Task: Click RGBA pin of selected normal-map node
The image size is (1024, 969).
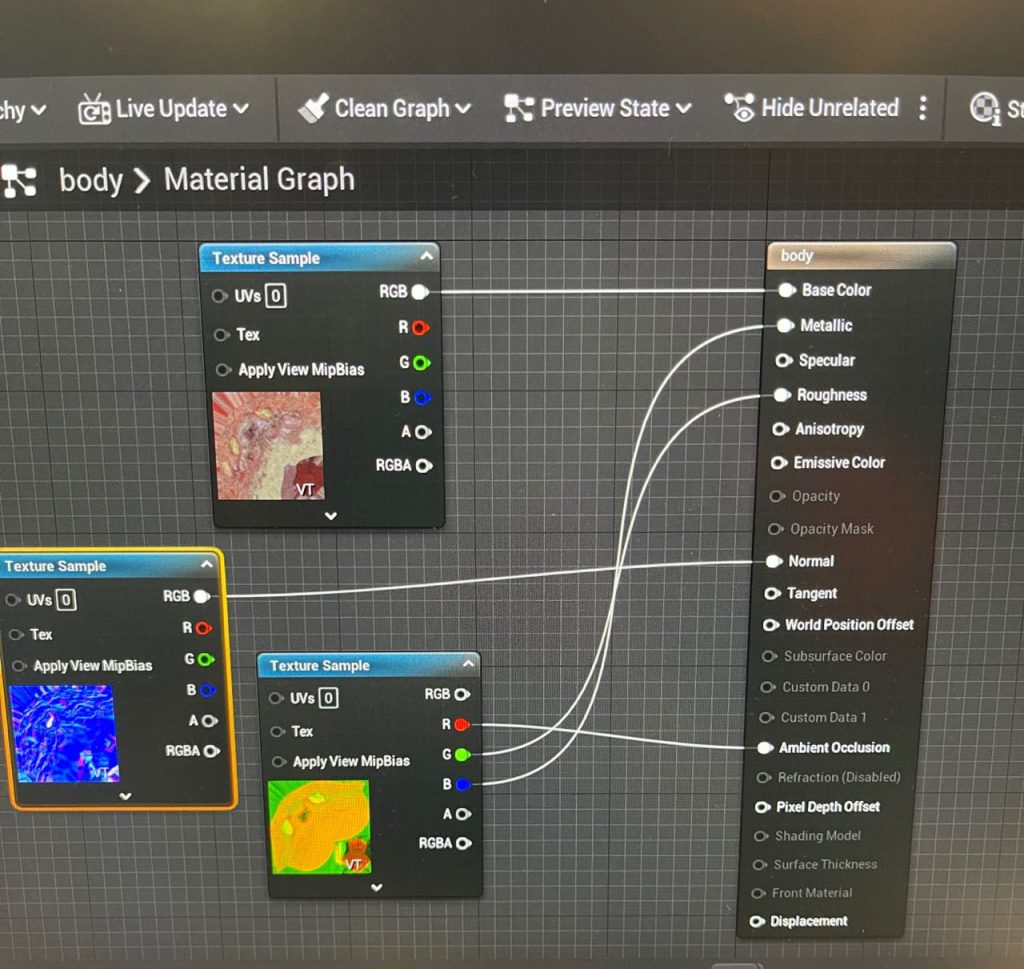Action: tap(212, 751)
